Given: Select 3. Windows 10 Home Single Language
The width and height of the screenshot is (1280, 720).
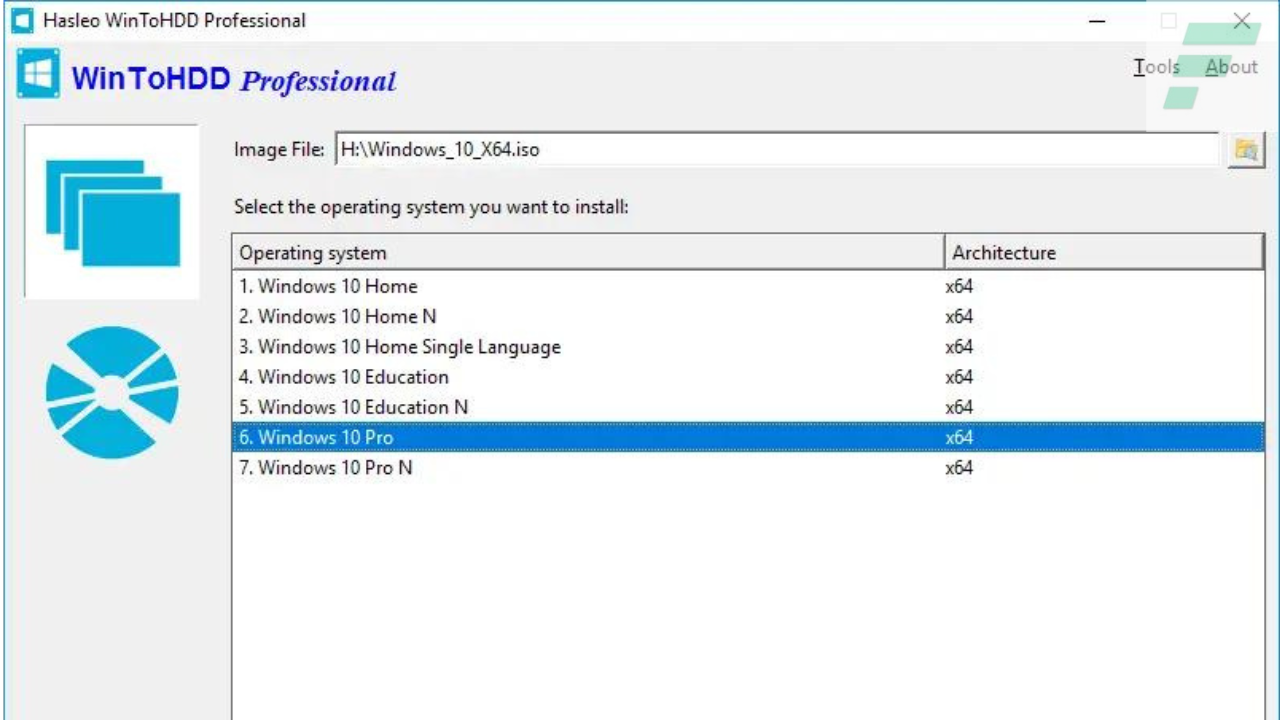Looking at the screenshot, I should [x=748, y=347].
